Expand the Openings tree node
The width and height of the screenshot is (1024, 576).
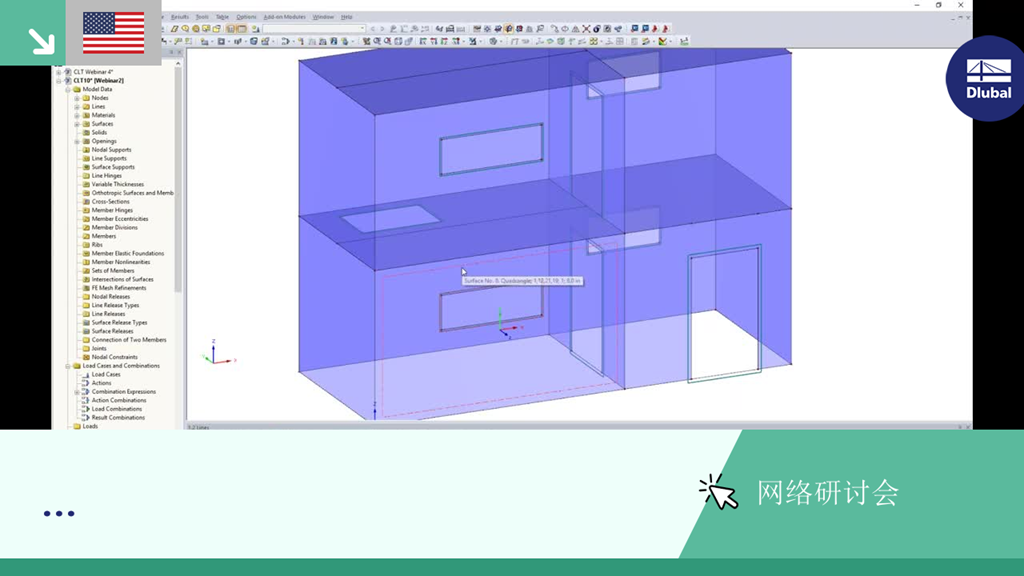tap(77, 141)
